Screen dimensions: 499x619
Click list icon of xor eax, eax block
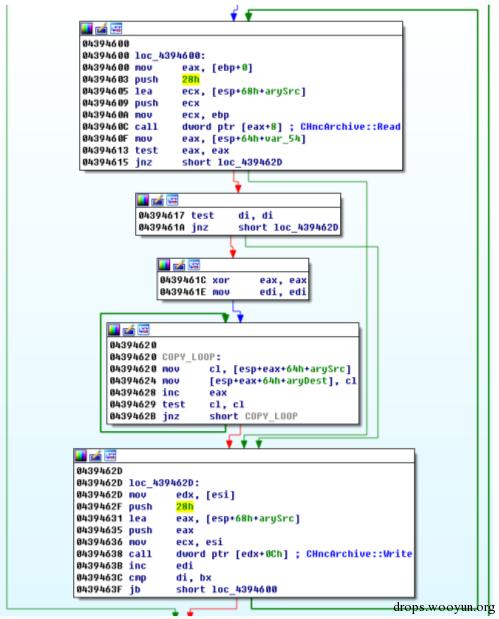coord(194,265)
